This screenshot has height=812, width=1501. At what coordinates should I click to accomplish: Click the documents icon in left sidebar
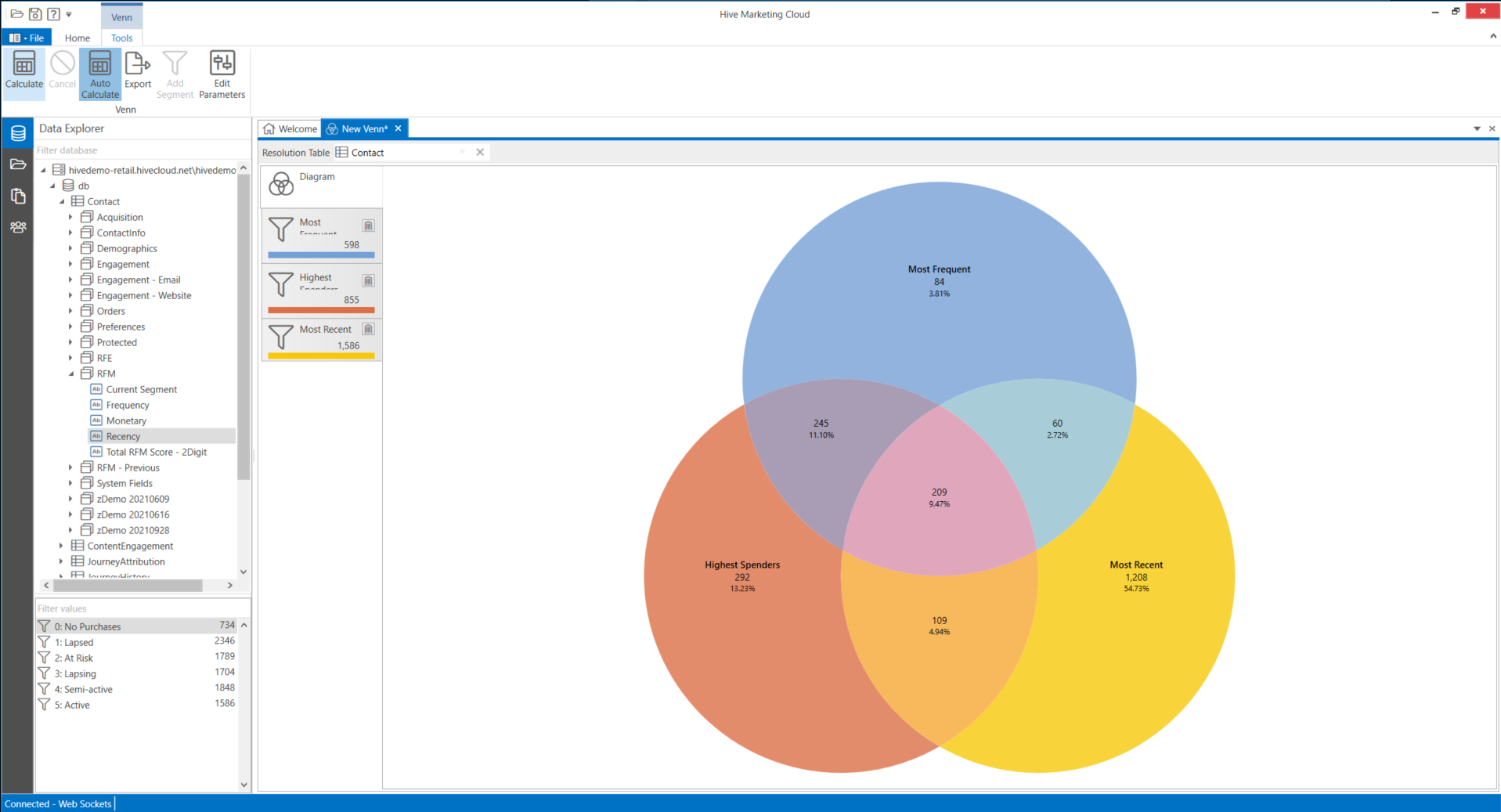(18, 196)
